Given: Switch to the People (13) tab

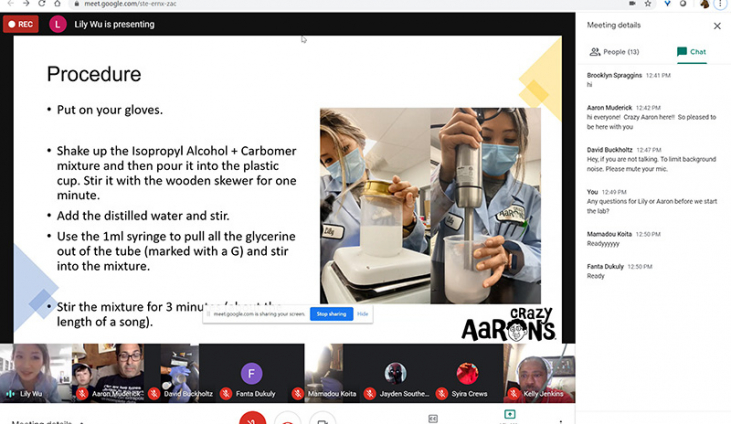Looking at the screenshot, I should pos(614,52).
